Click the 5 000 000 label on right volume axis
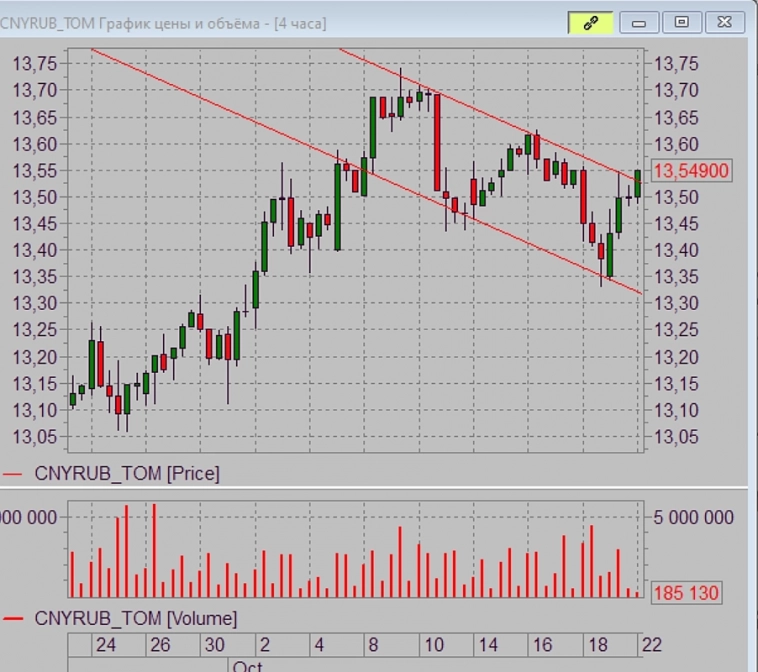The width and height of the screenshot is (758, 672). point(693,517)
